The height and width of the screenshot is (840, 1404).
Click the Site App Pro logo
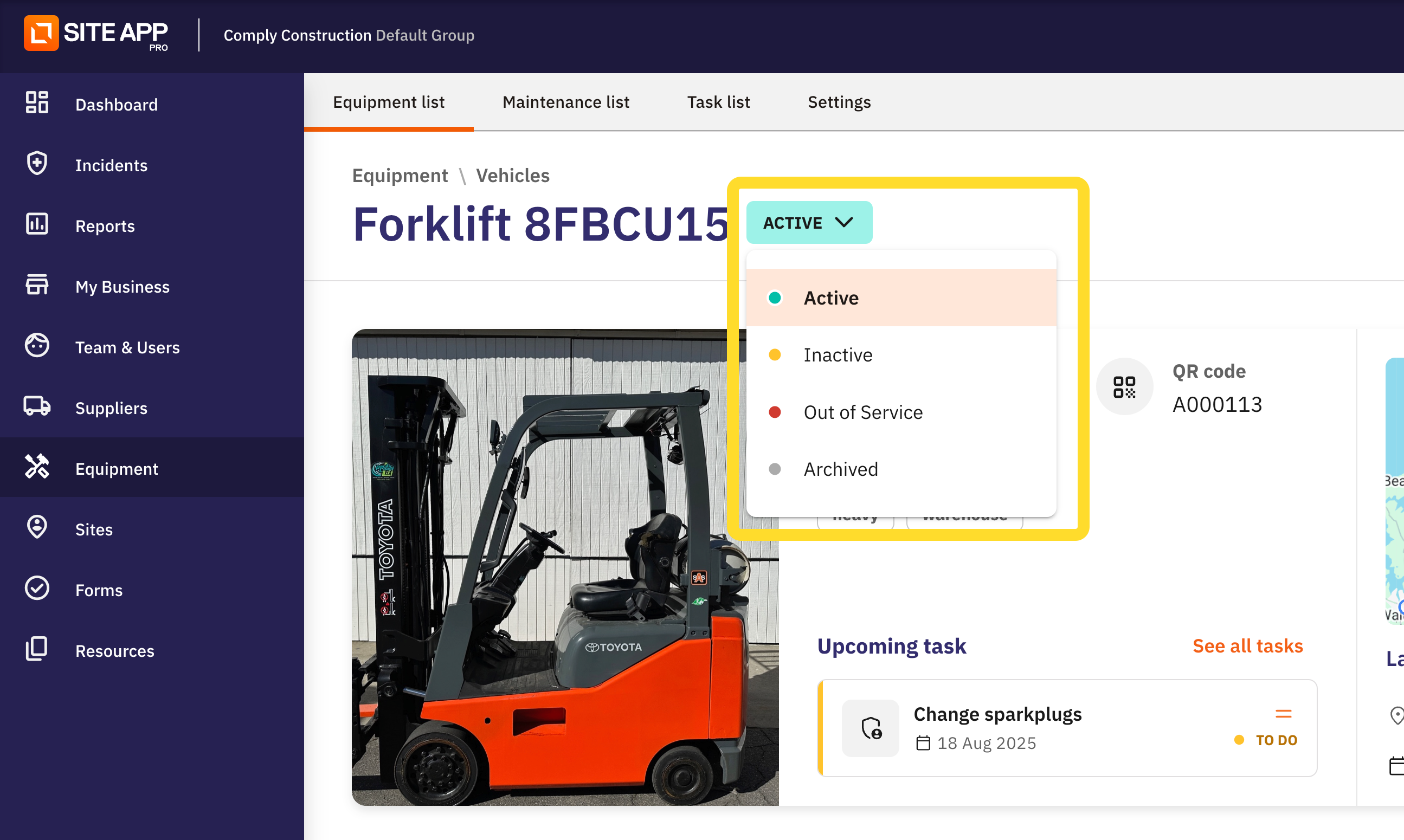click(96, 34)
